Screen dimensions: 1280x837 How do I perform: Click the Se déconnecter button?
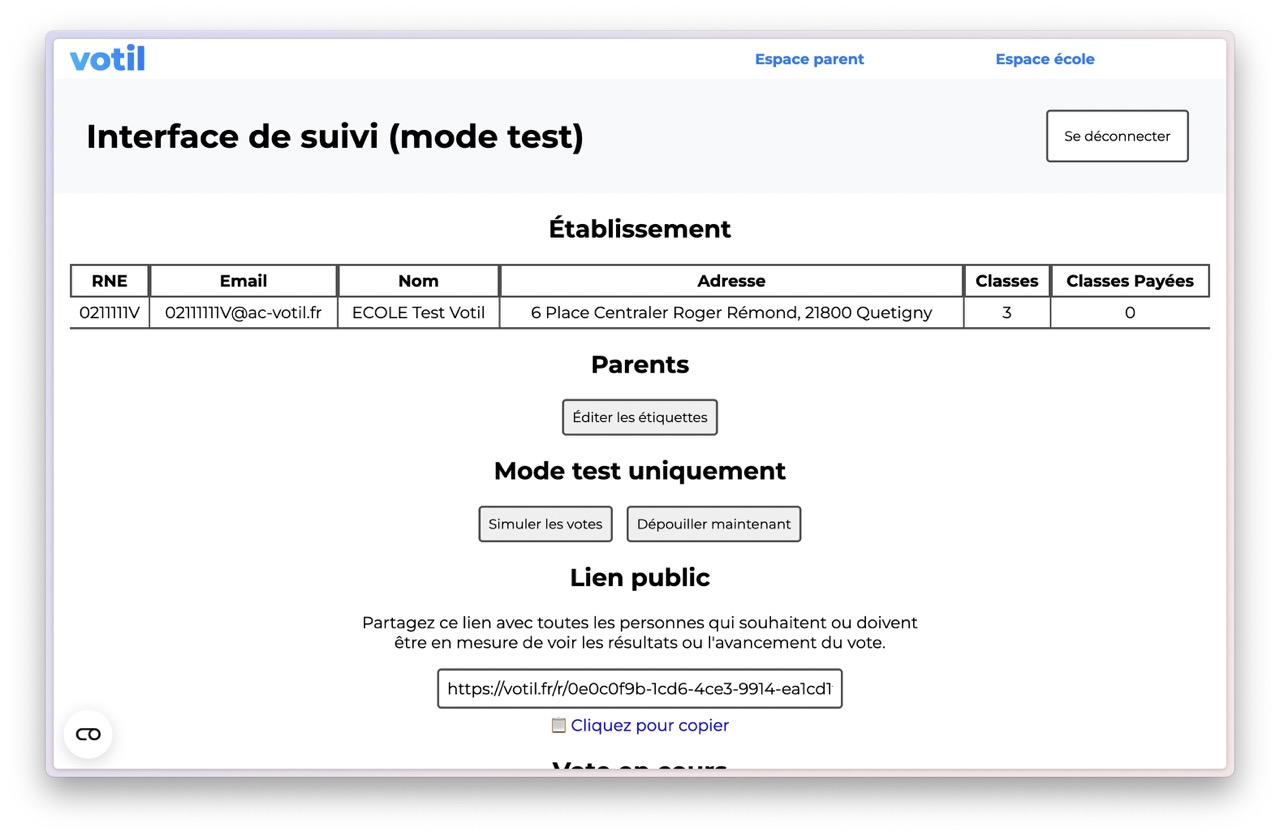click(x=1116, y=135)
